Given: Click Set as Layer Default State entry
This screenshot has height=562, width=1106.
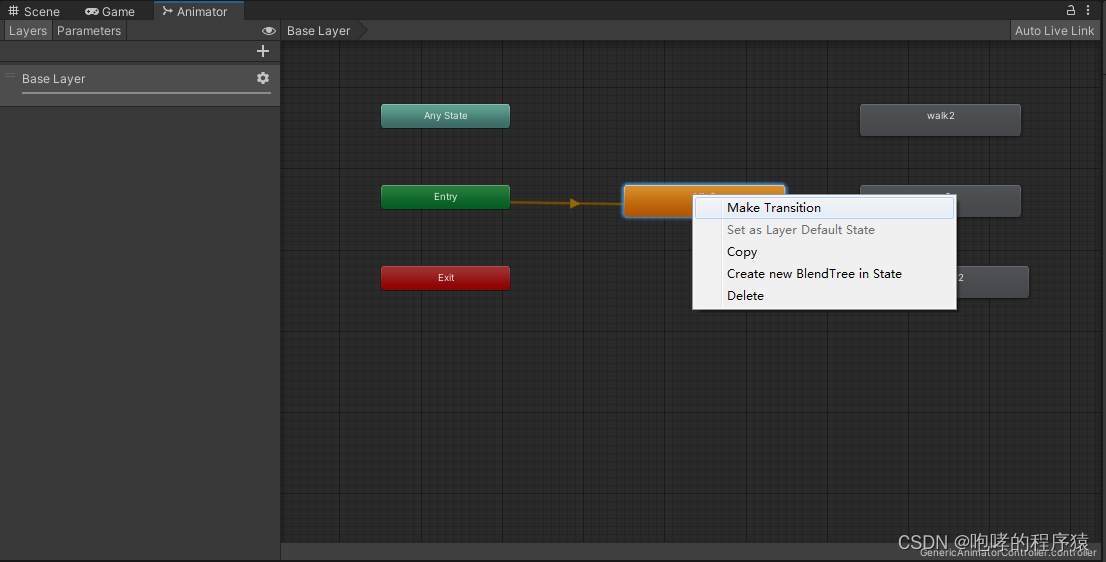Looking at the screenshot, I should (825, 230).
